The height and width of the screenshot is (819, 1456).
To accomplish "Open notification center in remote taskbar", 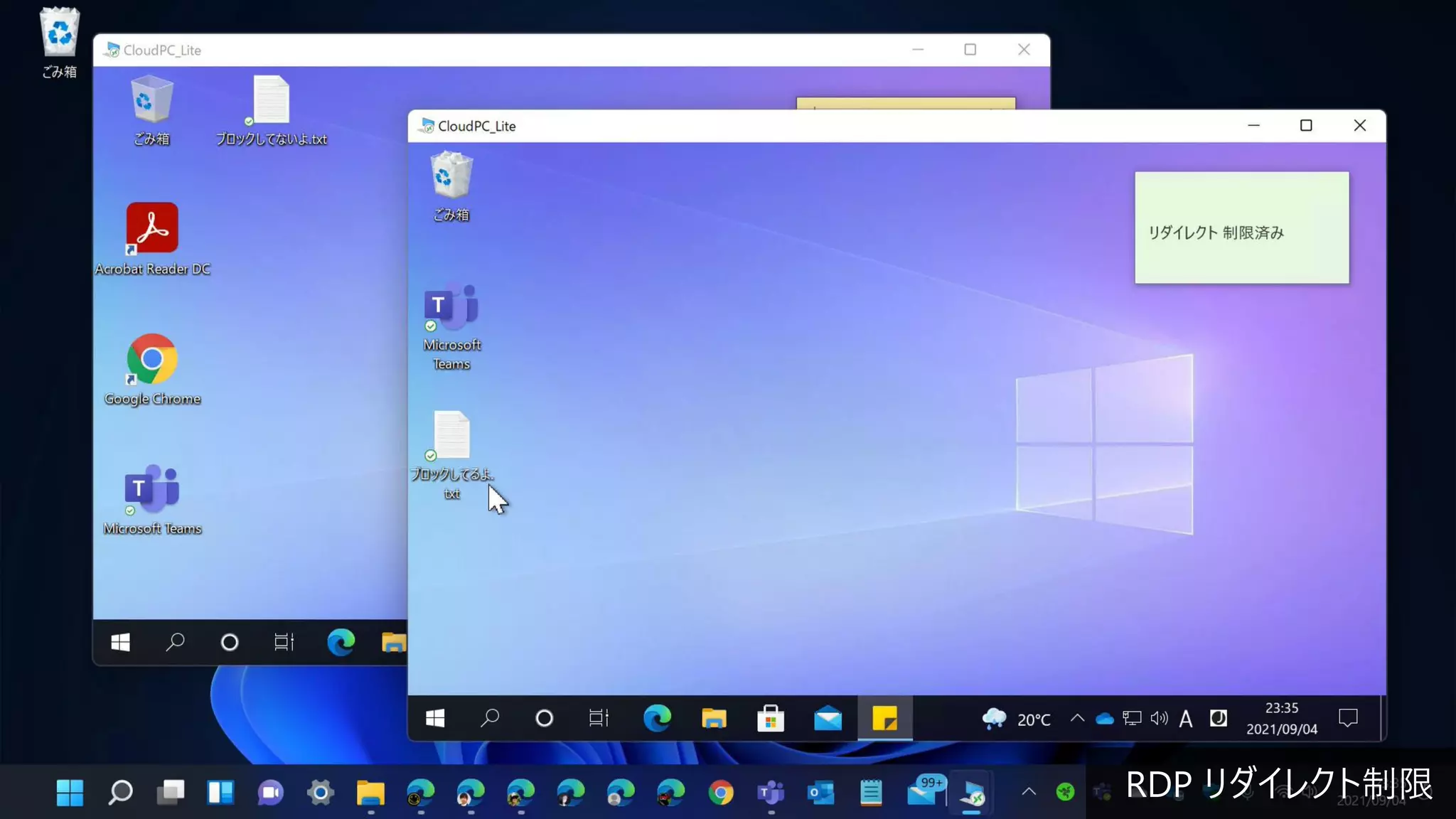I will coord(1348,718).
